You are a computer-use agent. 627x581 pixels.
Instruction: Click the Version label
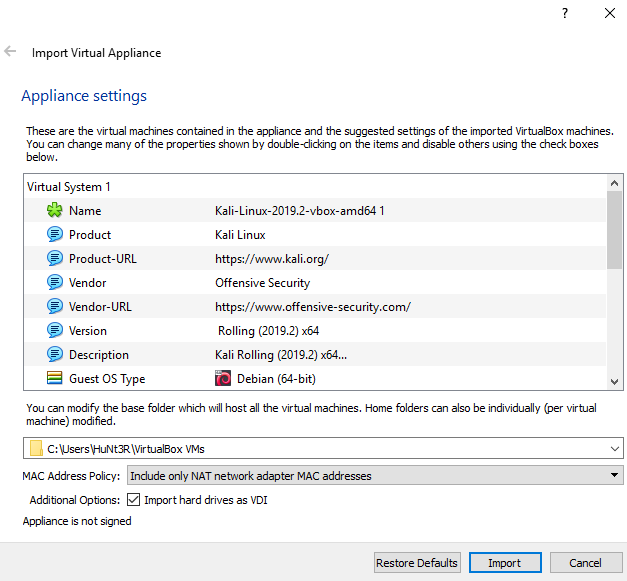pyautogui.click(x=88, y=331)
